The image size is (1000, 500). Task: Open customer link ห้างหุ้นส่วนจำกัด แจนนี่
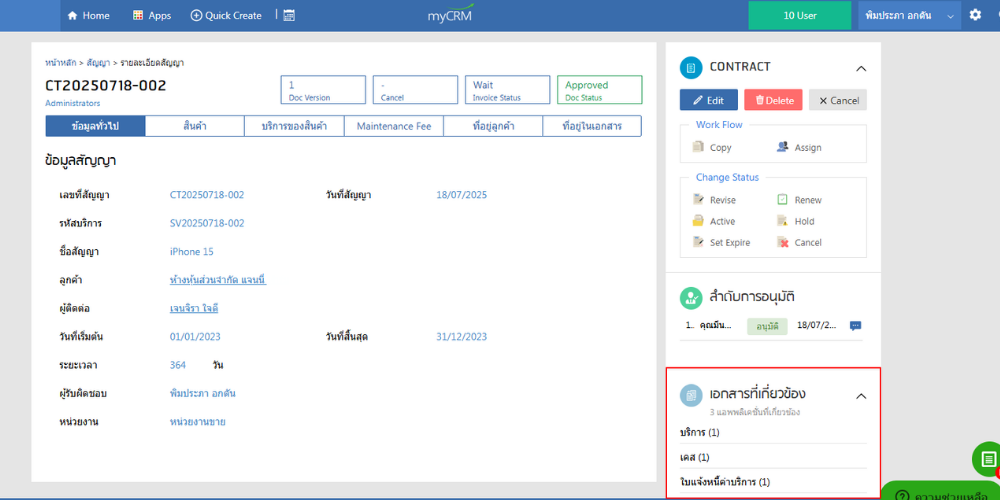[218, 280]
